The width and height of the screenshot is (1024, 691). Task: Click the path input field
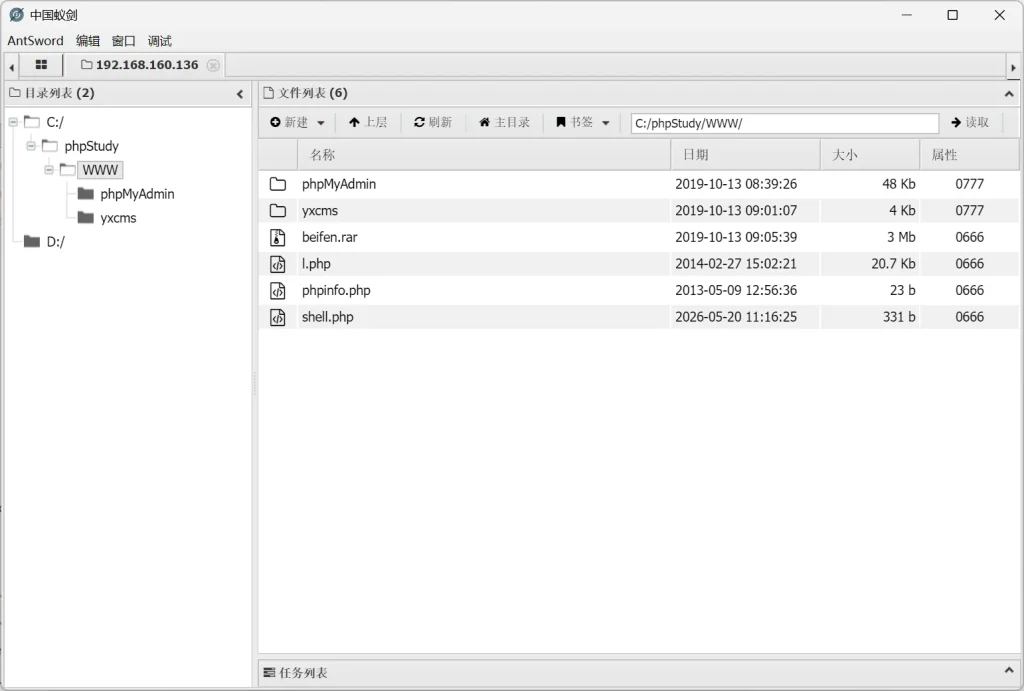[x=784, y=123]
